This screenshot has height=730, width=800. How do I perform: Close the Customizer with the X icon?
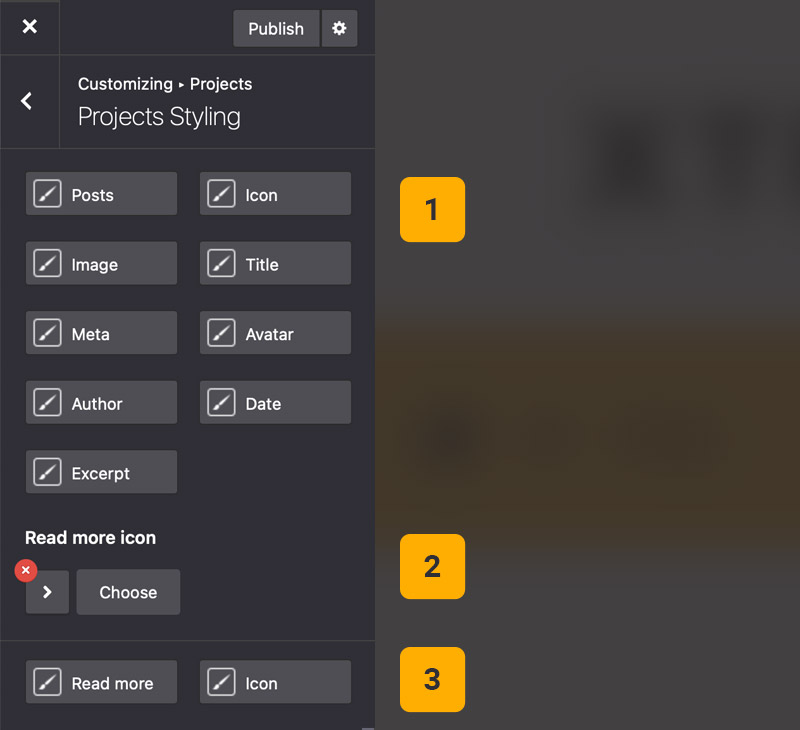point(29,27)
